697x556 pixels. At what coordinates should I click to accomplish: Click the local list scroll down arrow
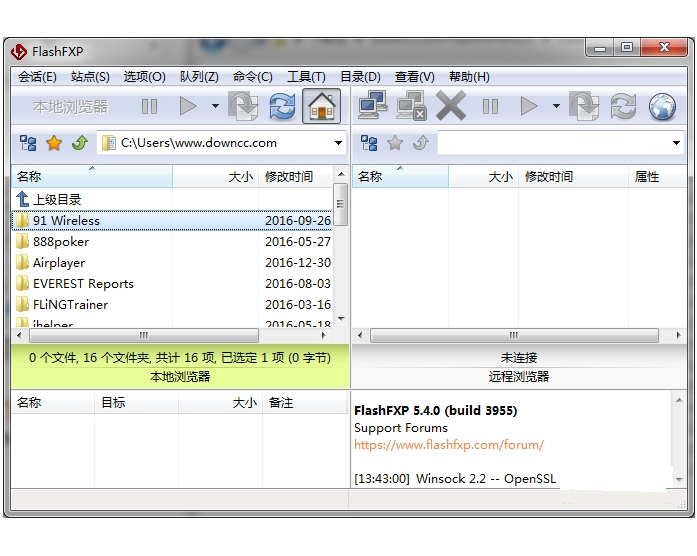341,319
